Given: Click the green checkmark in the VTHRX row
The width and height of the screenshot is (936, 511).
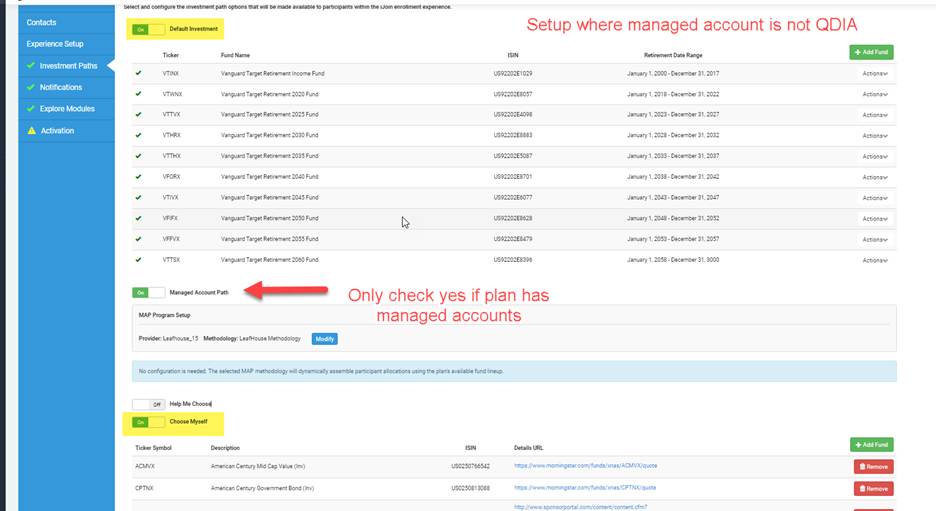Looking at the screenshot, I should [x=138, y=135].
